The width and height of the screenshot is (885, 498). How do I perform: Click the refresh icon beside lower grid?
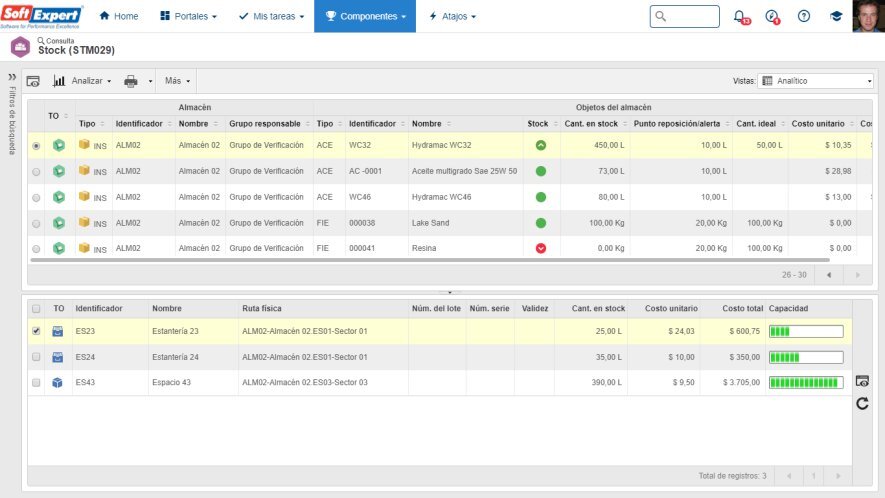click(862, 403)
